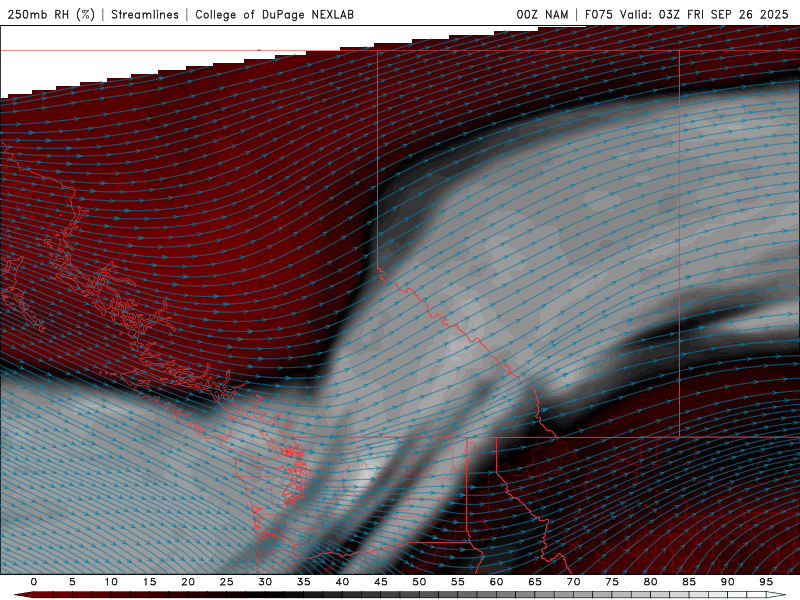Click the colorbar label '90'
Screen dimensions: 800x600
727,582
